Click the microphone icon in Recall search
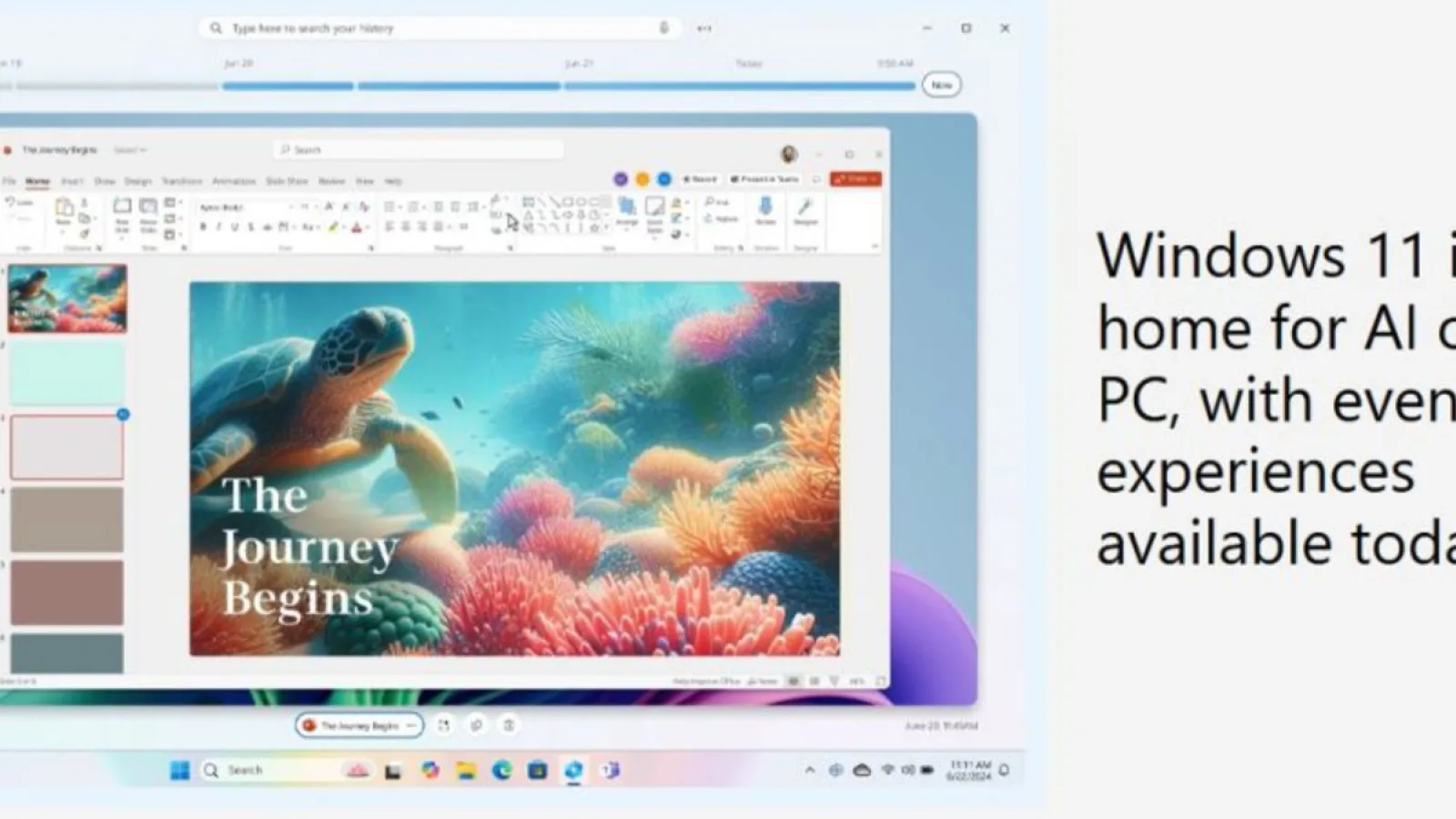The width and height of the screenshot is (1456, 819). tap(664, 28)
